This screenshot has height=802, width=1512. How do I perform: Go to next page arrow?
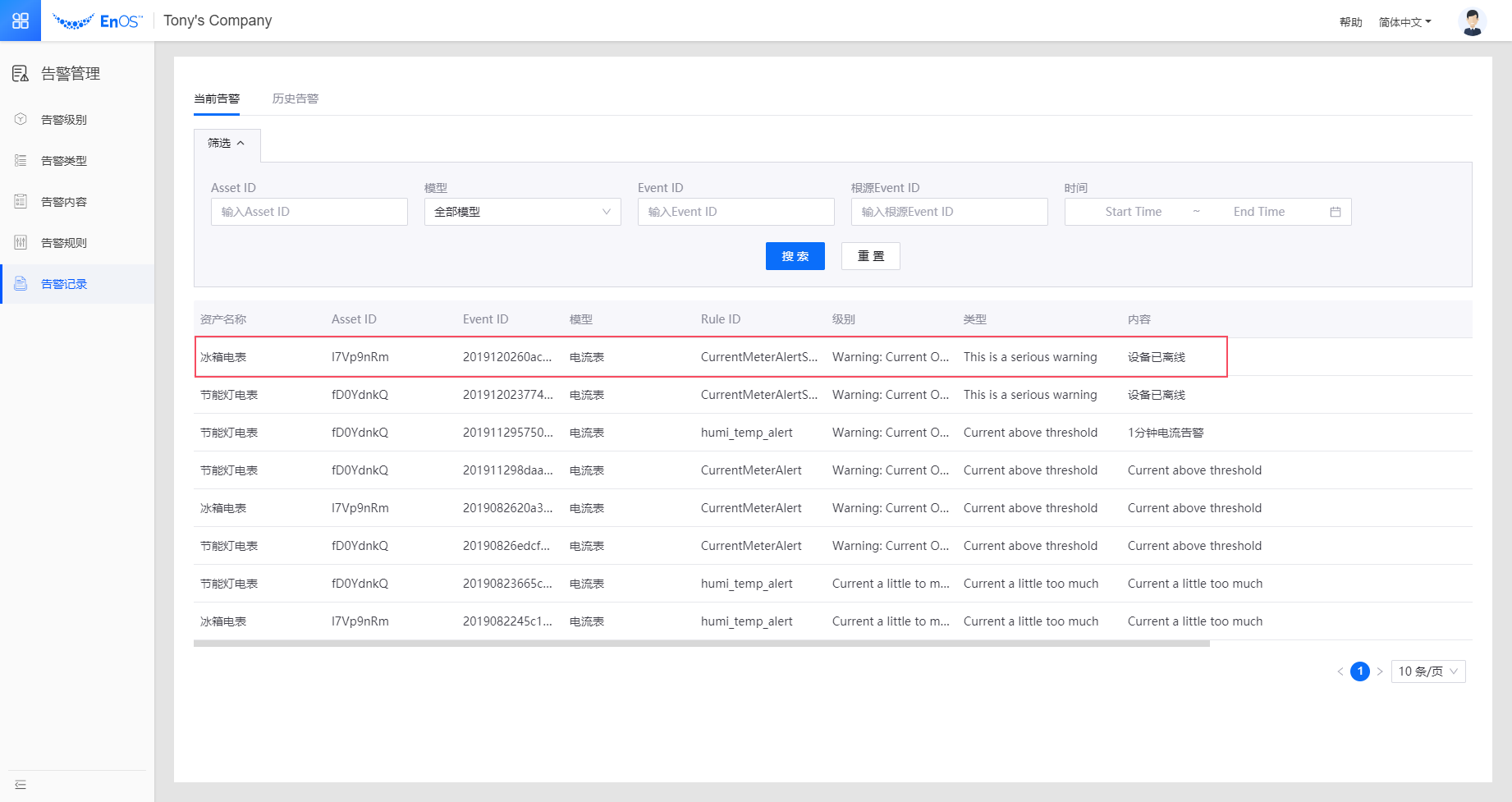[1380, 671]
